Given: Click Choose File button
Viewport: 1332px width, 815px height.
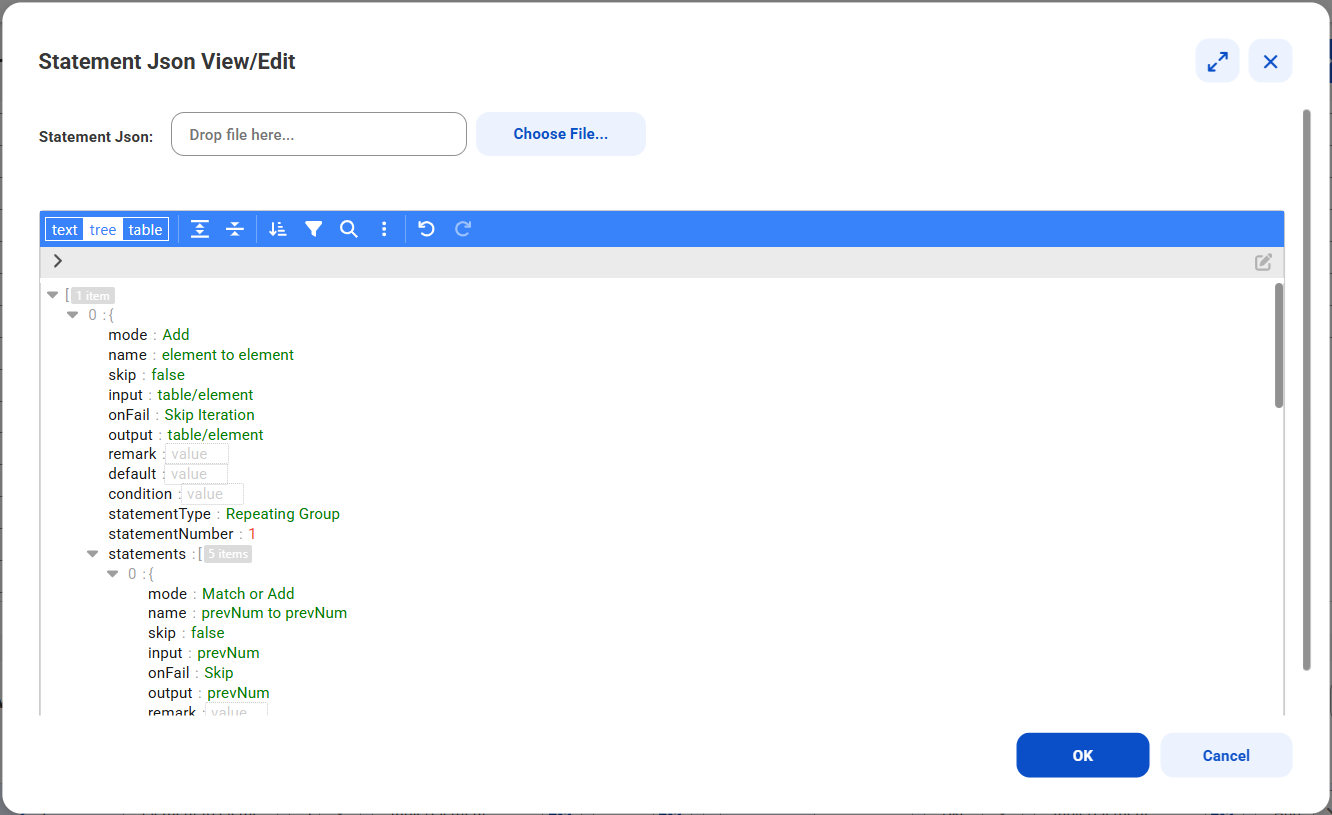Looking at the screenshot, I should [x=561, y=134].
